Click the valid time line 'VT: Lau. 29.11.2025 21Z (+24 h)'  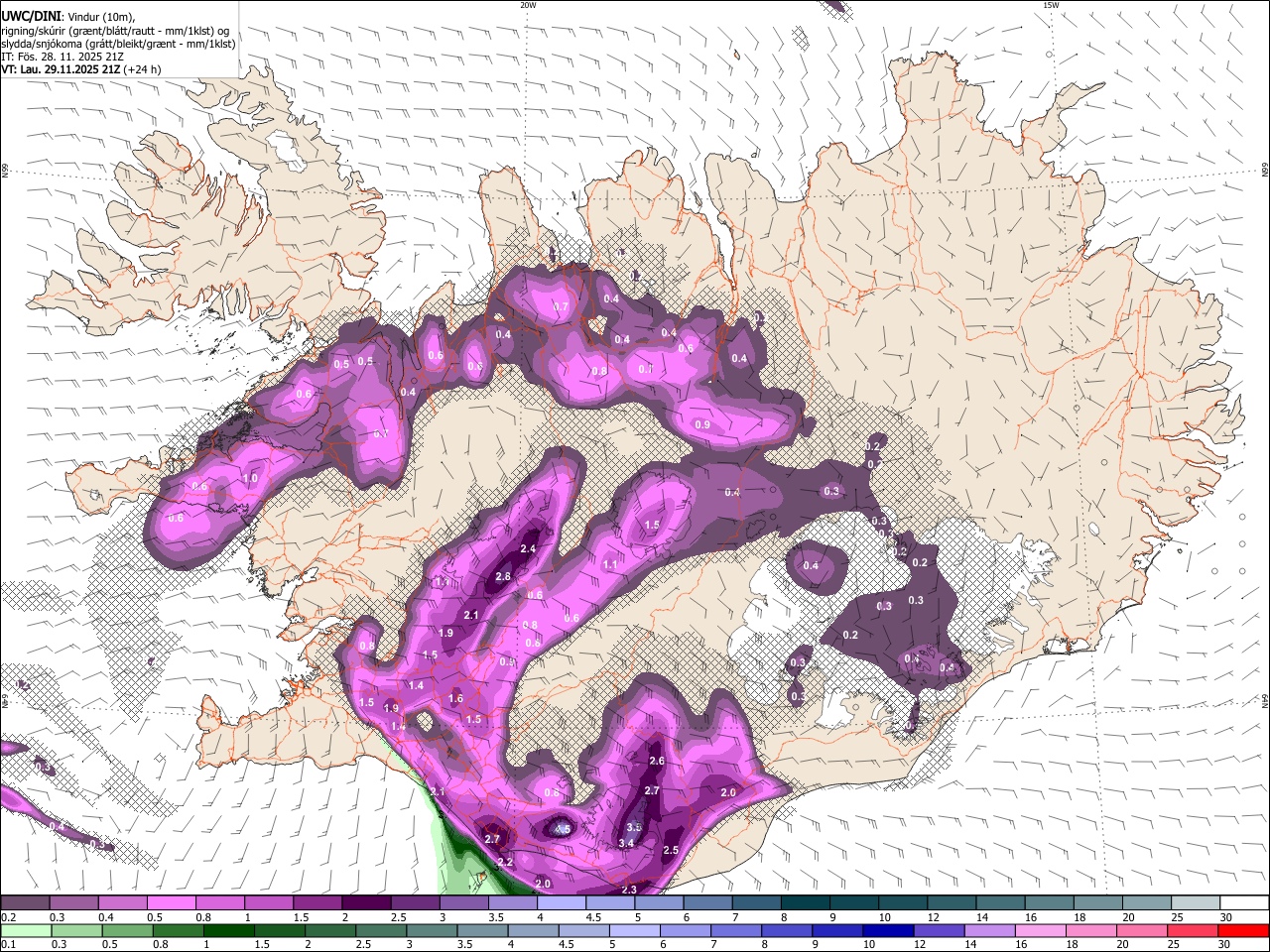(x=81, y=69)
